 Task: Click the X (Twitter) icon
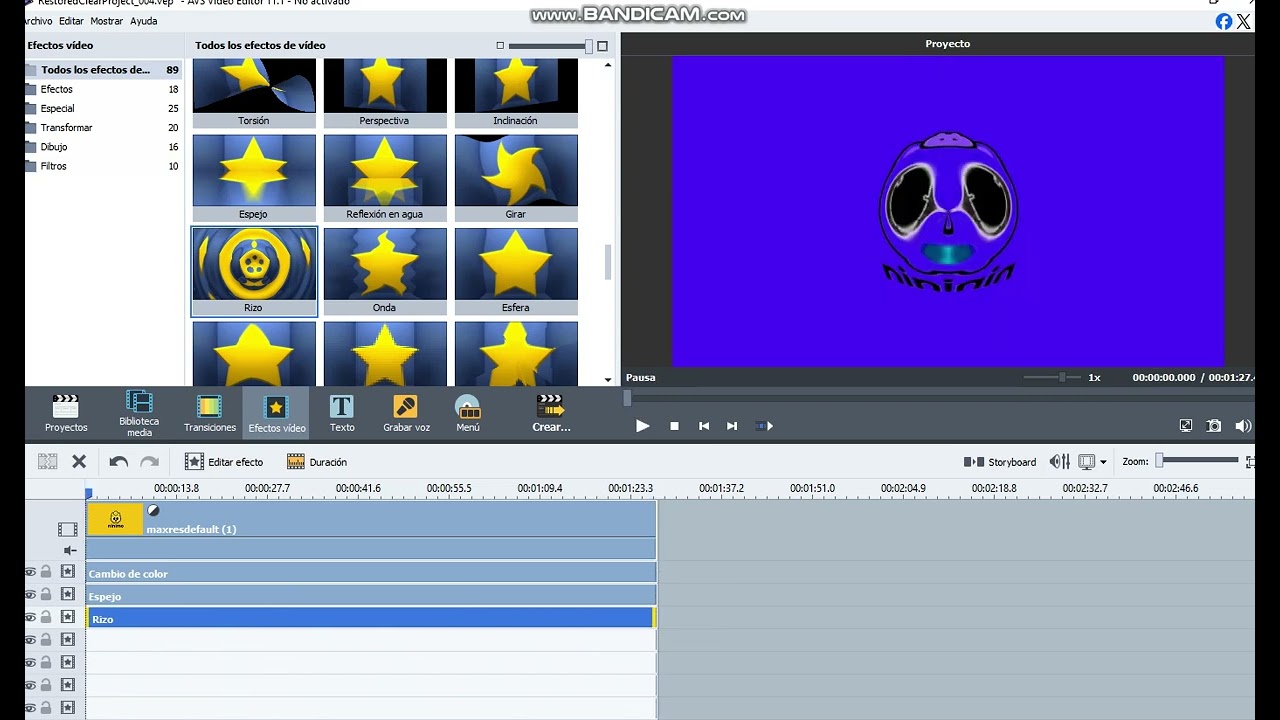point(1244,21)
